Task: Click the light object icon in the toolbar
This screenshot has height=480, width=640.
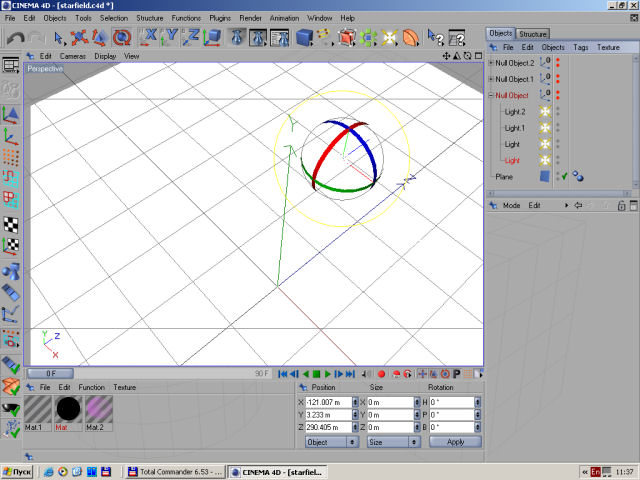Action: tap(390, 38)
